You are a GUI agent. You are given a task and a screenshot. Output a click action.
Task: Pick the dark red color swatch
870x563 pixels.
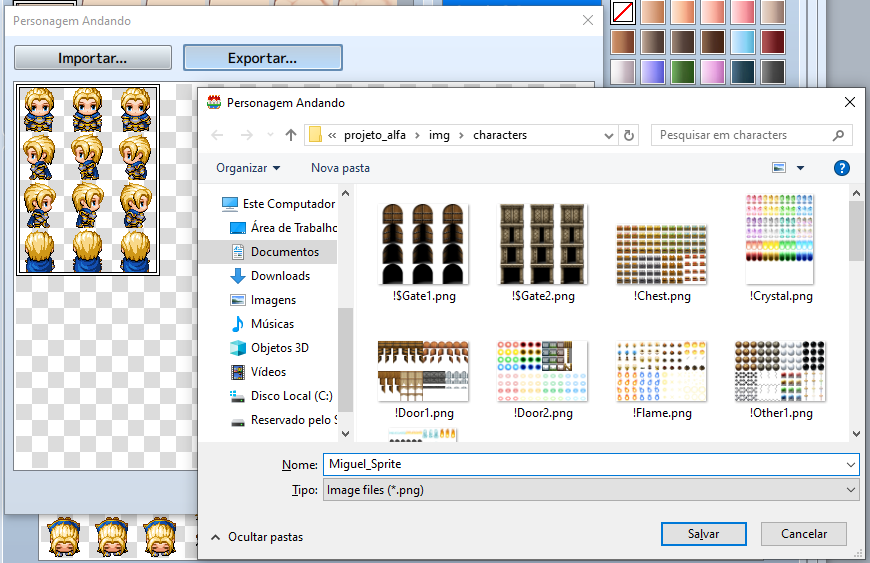tap(772, 42)
